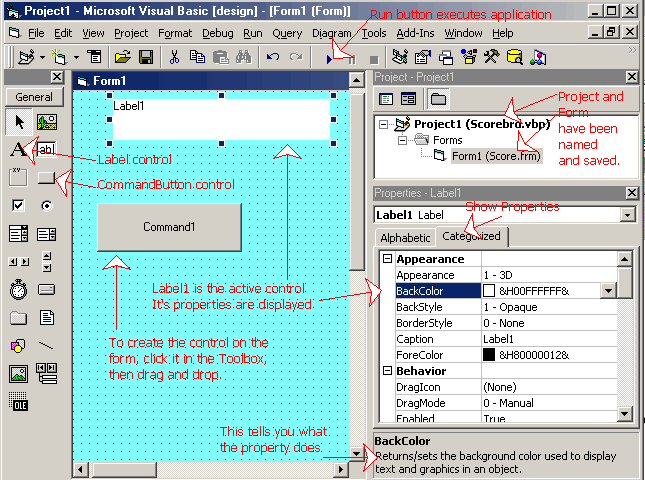The width and height of the screenshot is (645, 480).
Task: Select the Image control in Toolbox
Action: click(19, 373)
